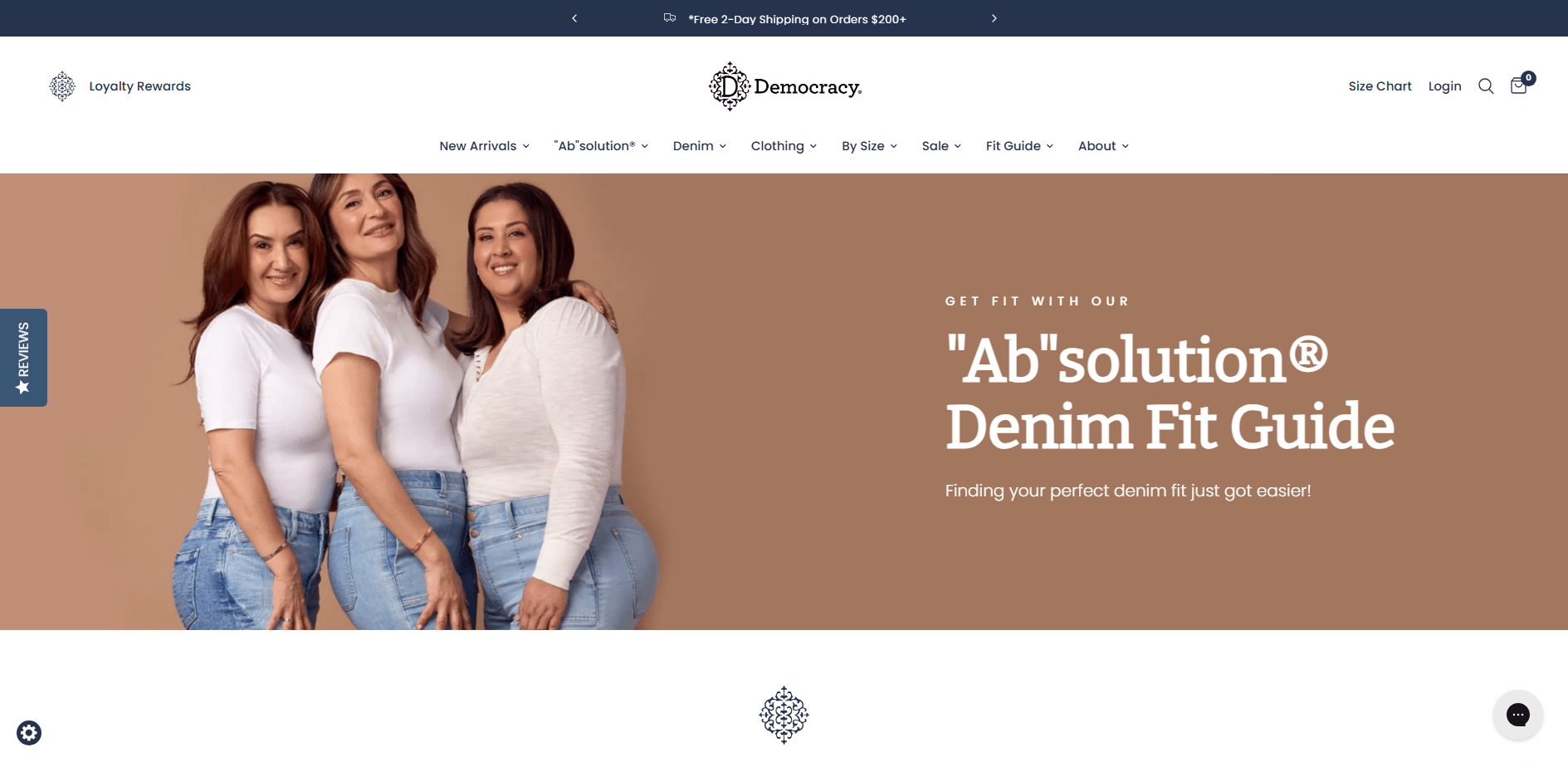This screenshot has height=762, width=1568.
Task: Open cookie settings gear icon
Action: (x=29, y=733)
